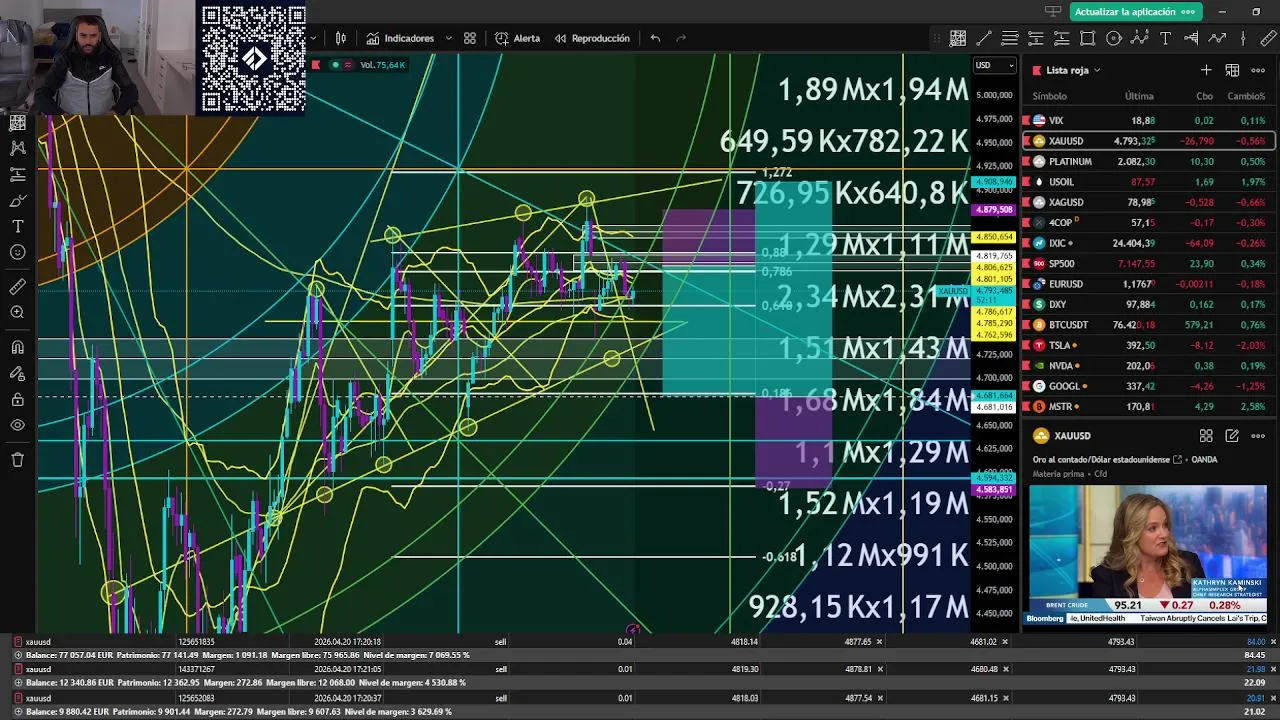Delete drawings with the trash icon

[x=17, y=459]
